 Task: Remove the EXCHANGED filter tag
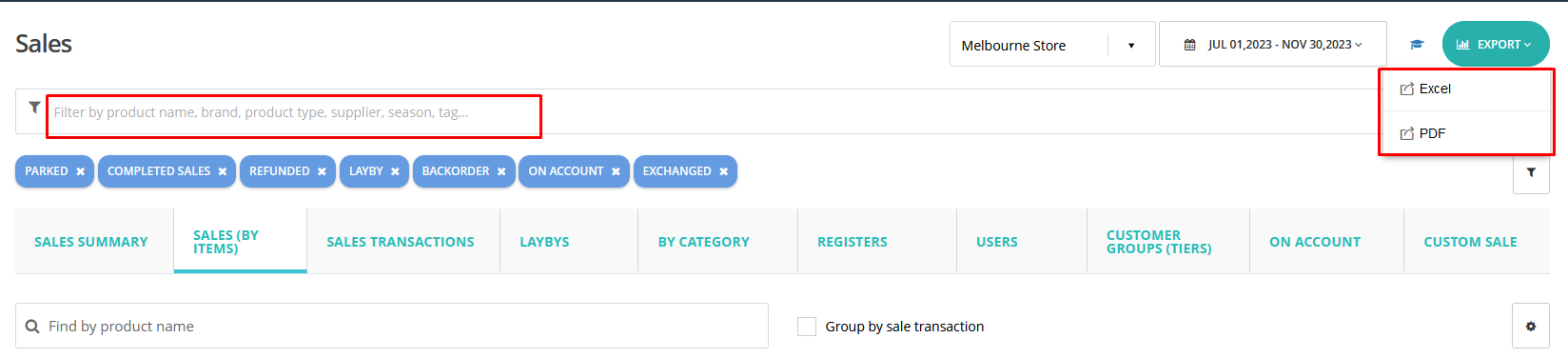coord(723,171)
